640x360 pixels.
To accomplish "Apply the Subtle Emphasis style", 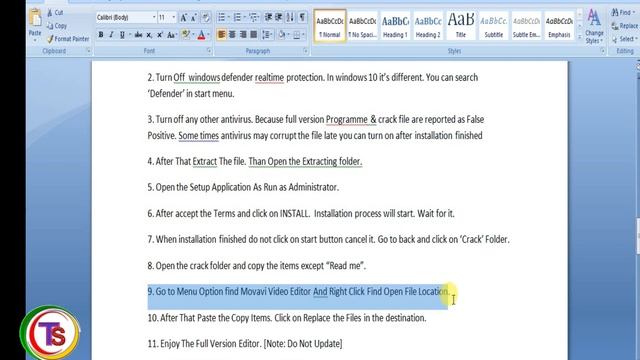I will [526, 26].
